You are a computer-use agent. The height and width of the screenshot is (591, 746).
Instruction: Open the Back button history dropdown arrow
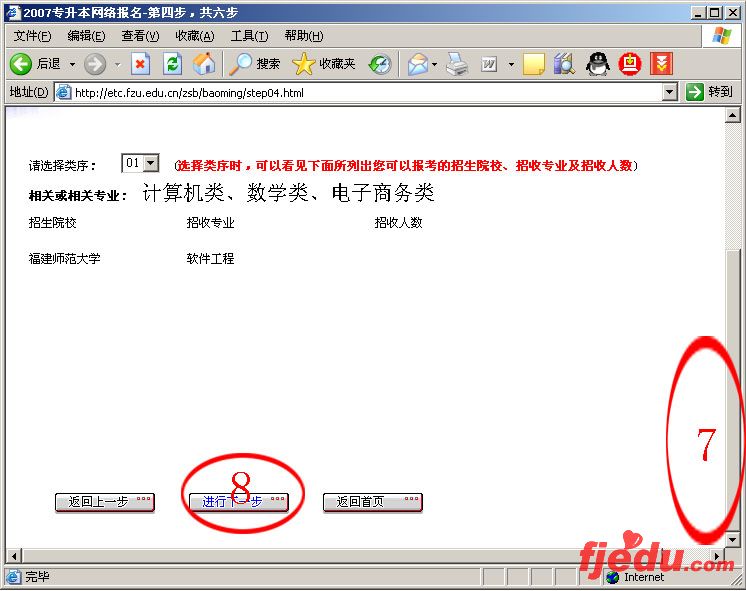tap(72, 64)
